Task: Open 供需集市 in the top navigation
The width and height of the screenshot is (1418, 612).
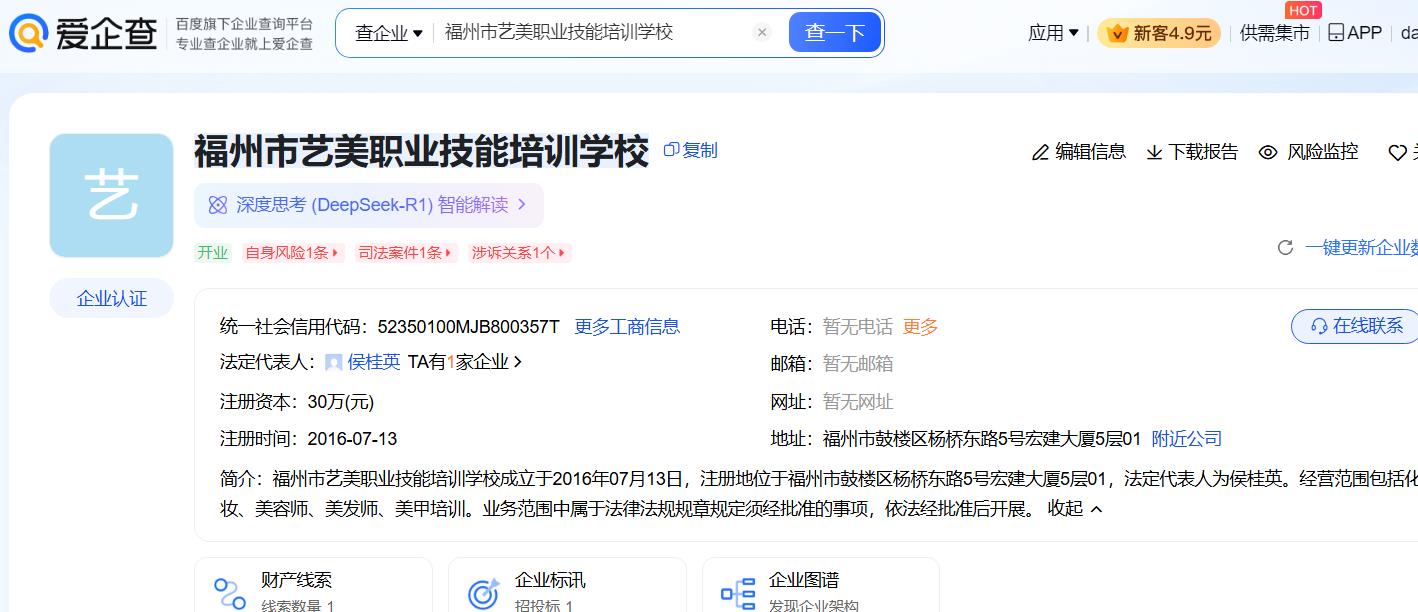Action: point(1274,33)
